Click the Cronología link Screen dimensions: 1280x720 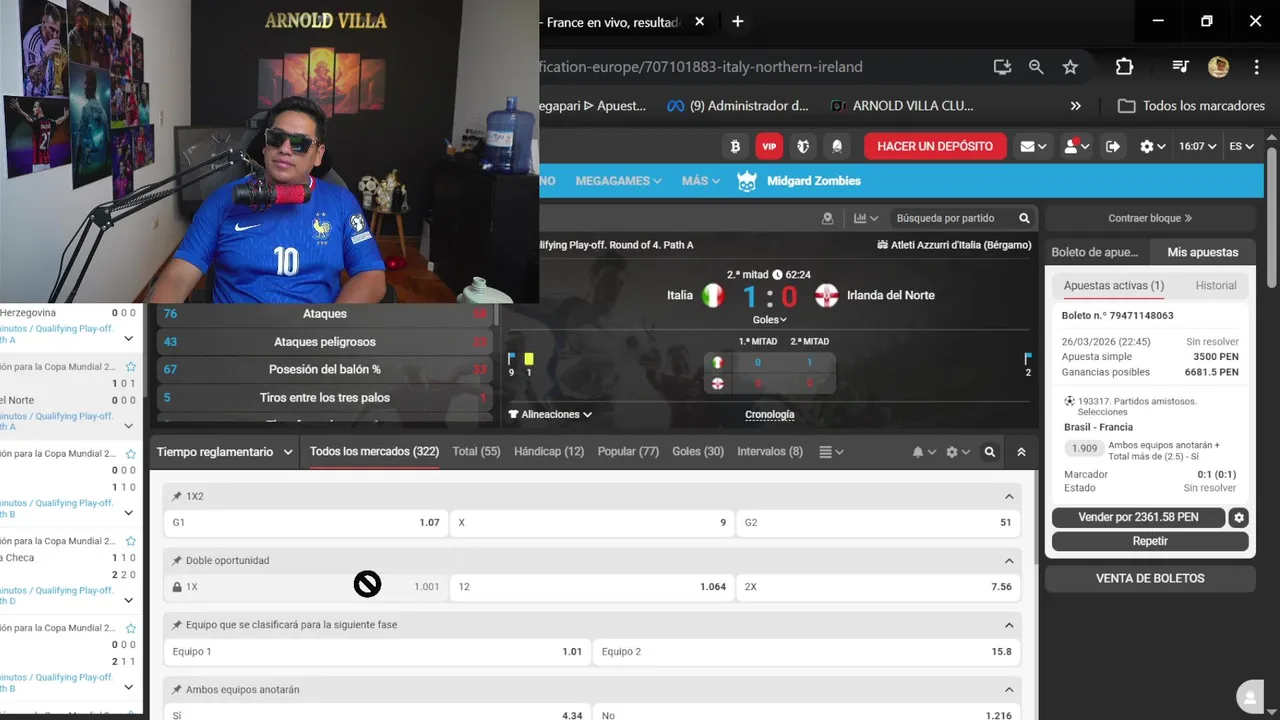770,414
